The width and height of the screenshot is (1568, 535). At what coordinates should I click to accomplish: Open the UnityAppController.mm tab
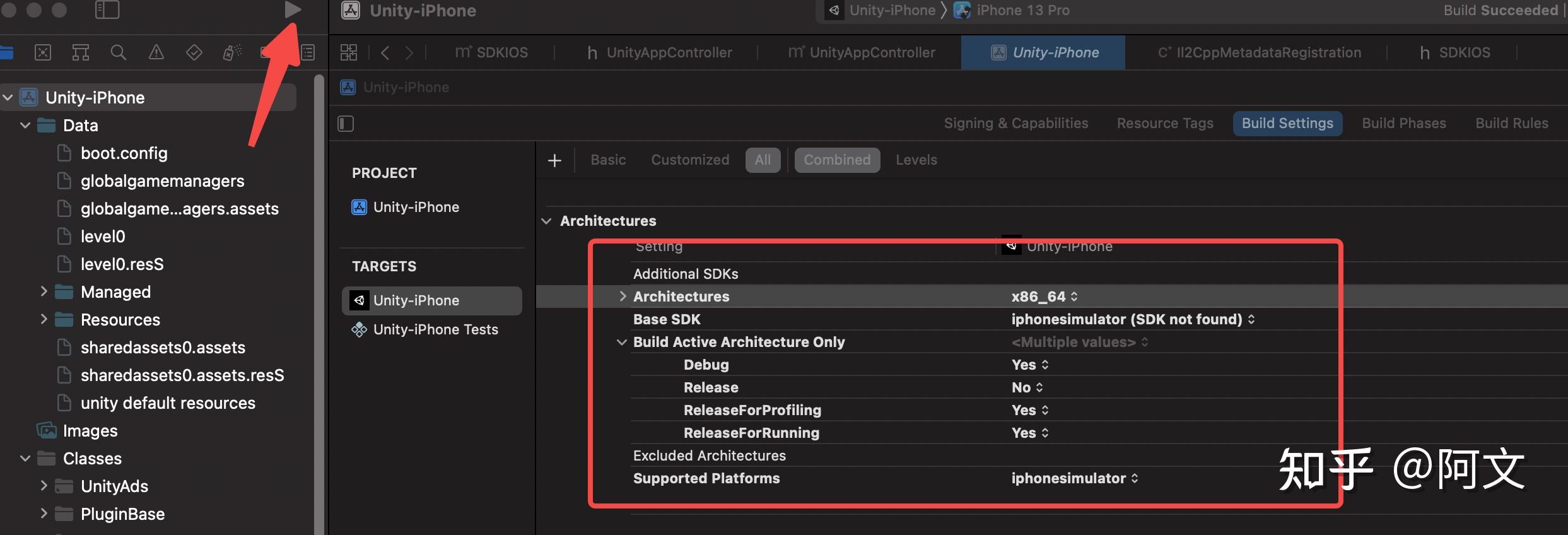[x=862, y=52]
